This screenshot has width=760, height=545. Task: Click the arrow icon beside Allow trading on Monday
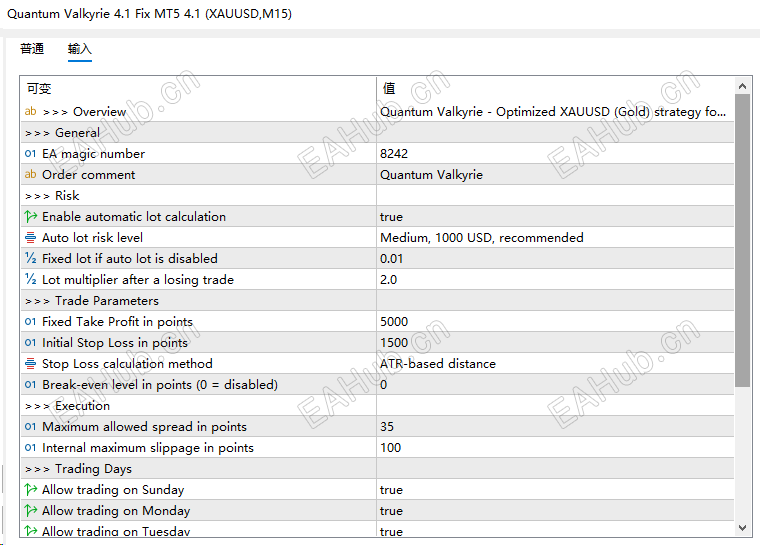coord(31,511)
